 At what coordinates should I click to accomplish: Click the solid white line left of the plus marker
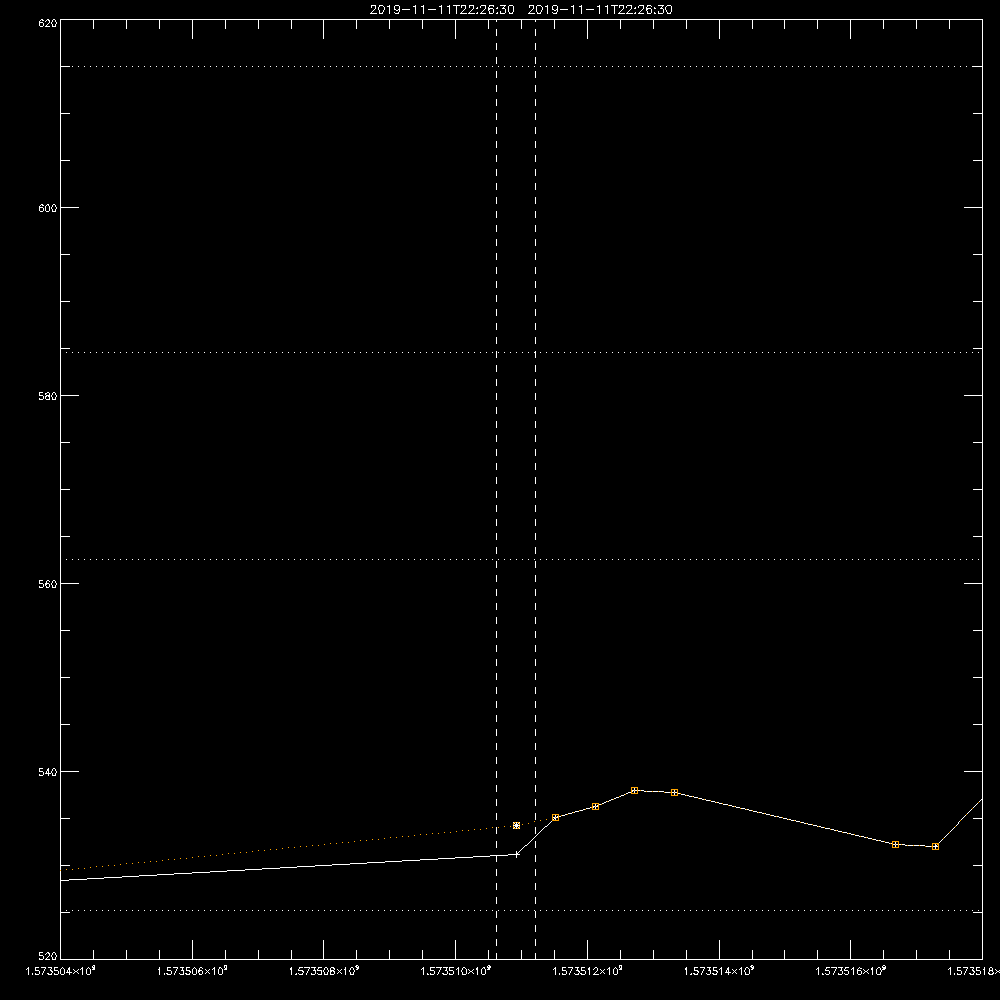pos(287,867)
